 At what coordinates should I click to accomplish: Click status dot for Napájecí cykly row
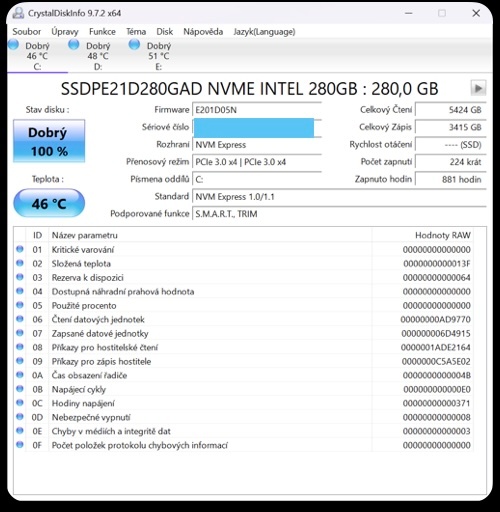pos(20,389)
